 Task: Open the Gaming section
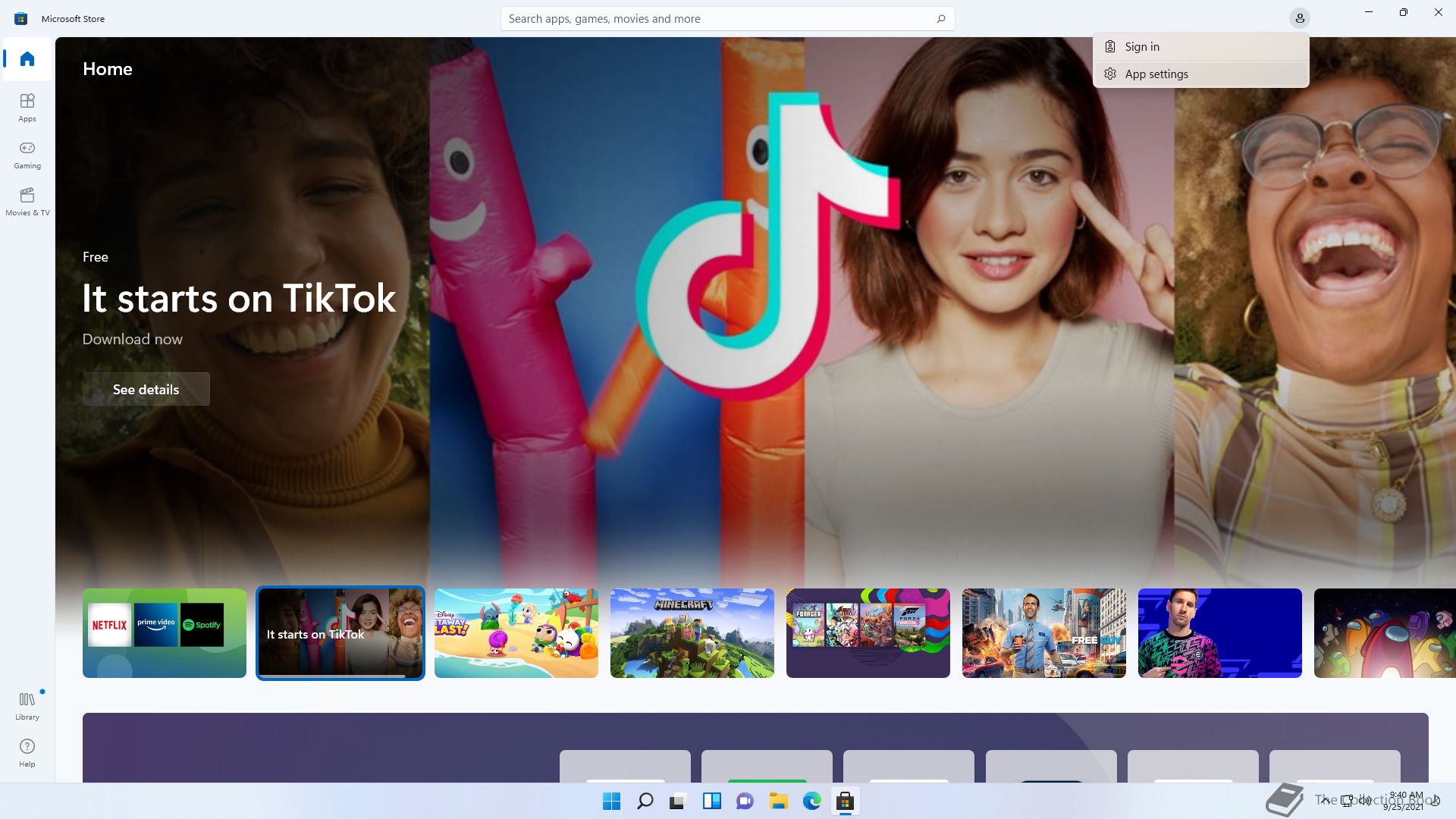pos(27,154)
